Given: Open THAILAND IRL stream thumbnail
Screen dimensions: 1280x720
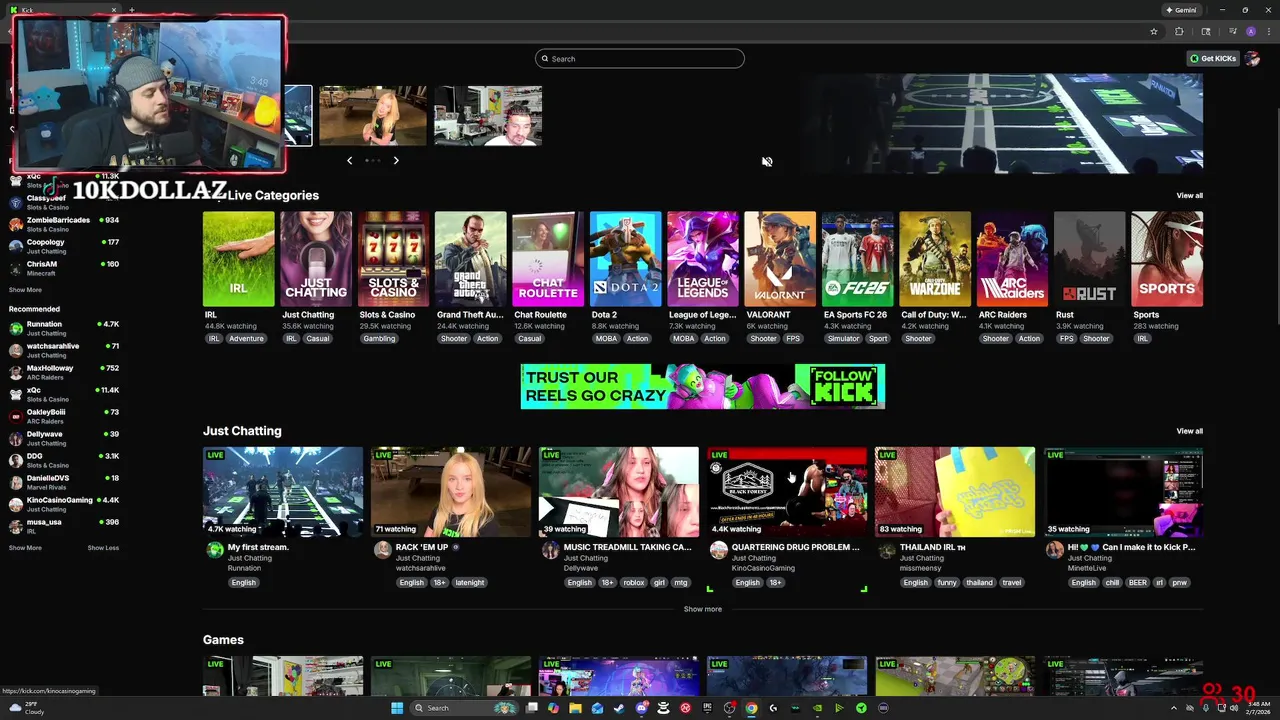Looking at the screenshot, I should tap(955, 492).
